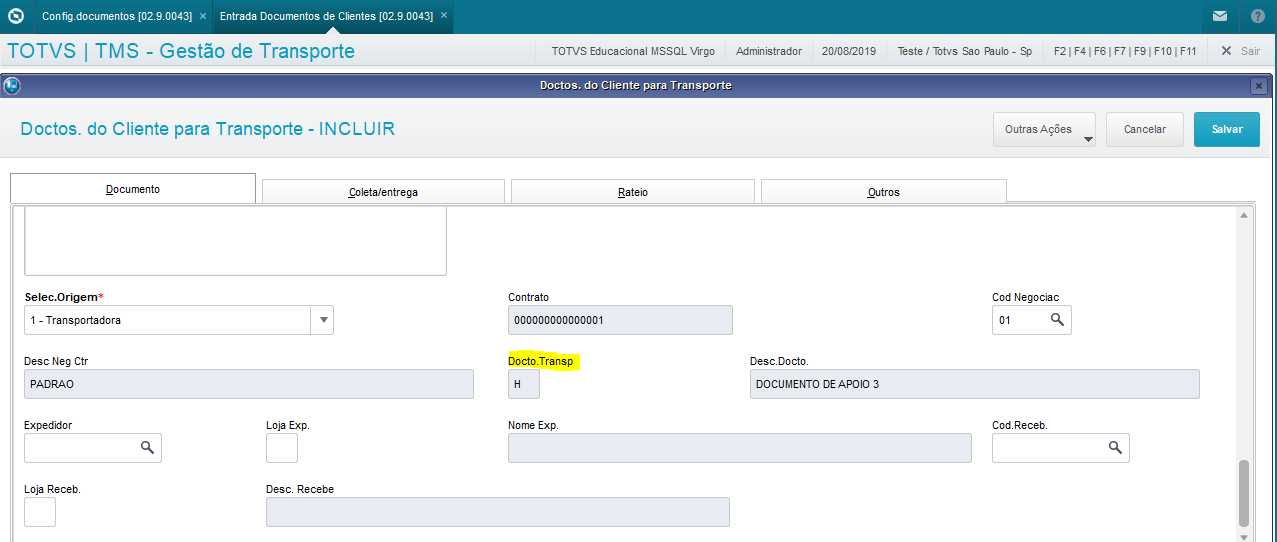Click the Desc.Docto. field DOCUMENTO DE APOIO 3

(x=974, y=384)
